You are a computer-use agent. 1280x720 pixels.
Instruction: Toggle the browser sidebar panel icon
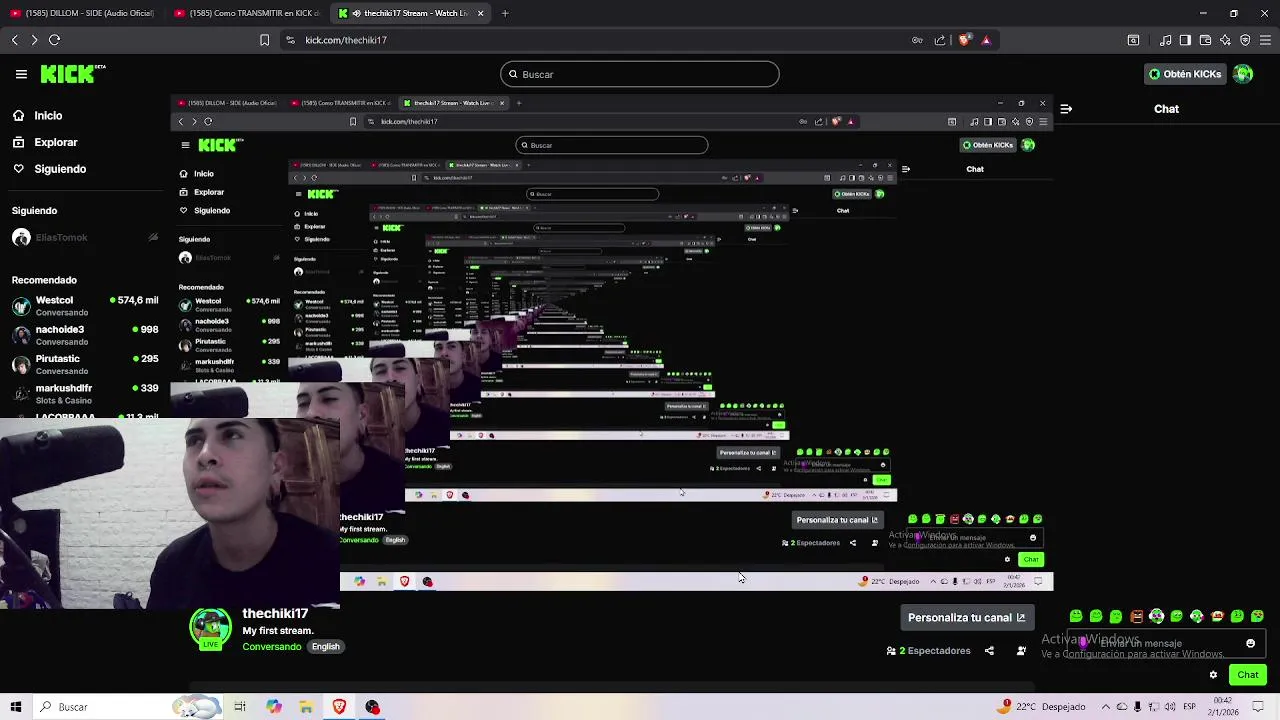[x=1185, y=40]
